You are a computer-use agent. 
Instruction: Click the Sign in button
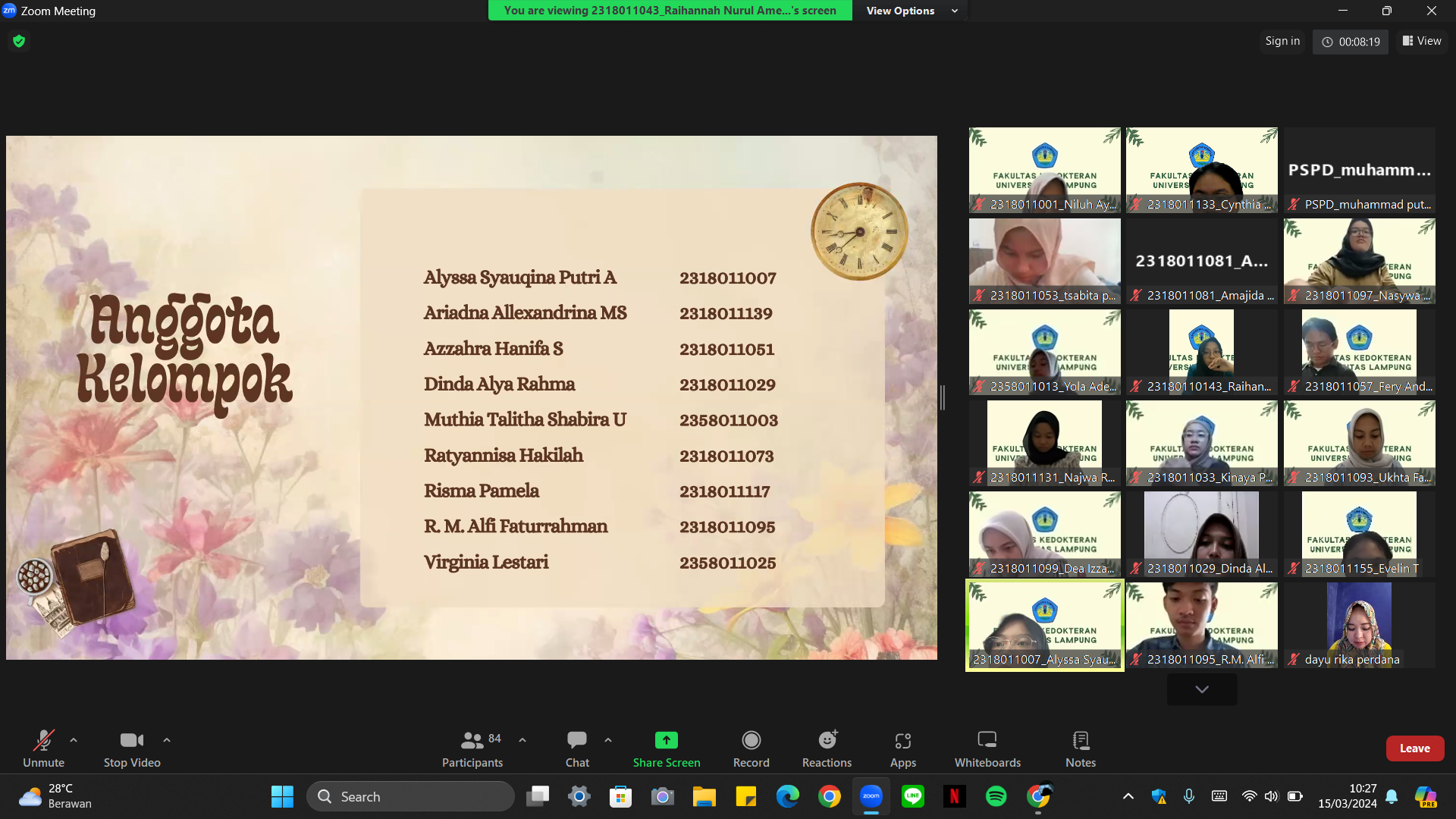pos(1282,41)
